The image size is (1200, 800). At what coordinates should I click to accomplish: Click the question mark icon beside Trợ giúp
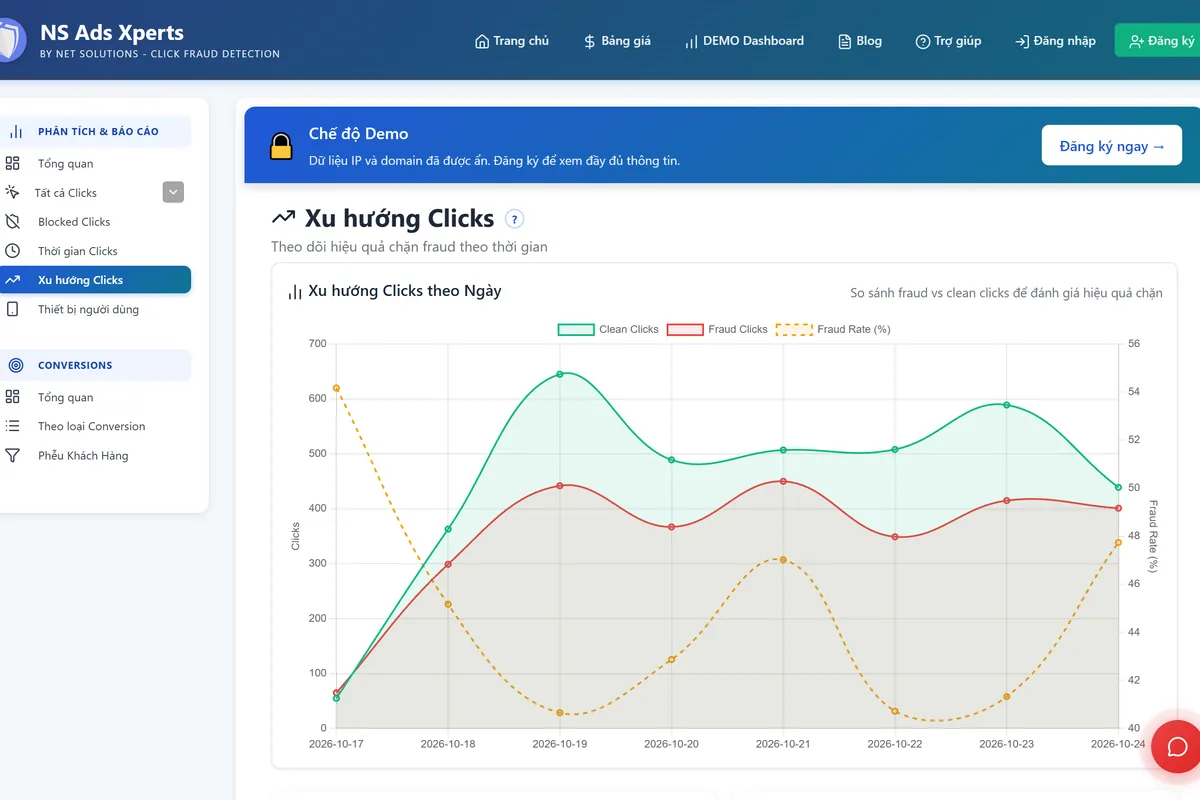pyautogui.click(x=923, y=41)
